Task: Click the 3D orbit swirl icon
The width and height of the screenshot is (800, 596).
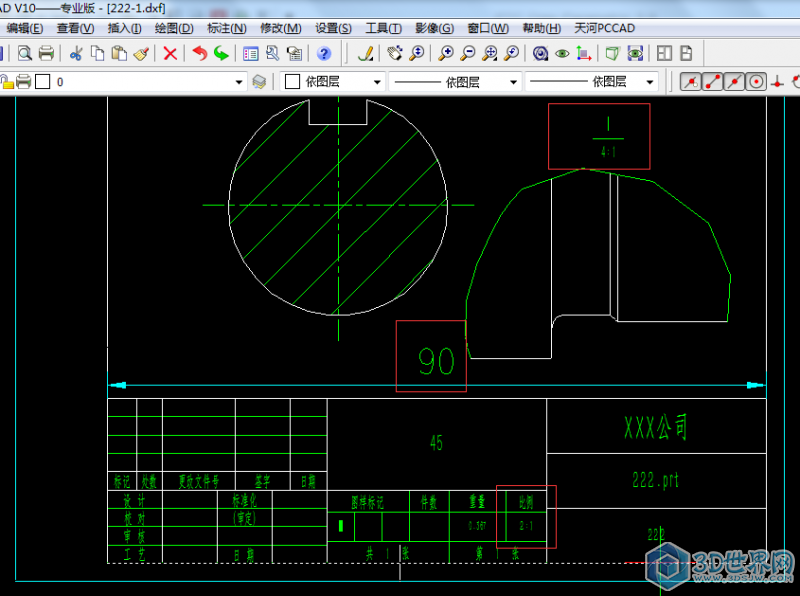Action: (540, 53)
